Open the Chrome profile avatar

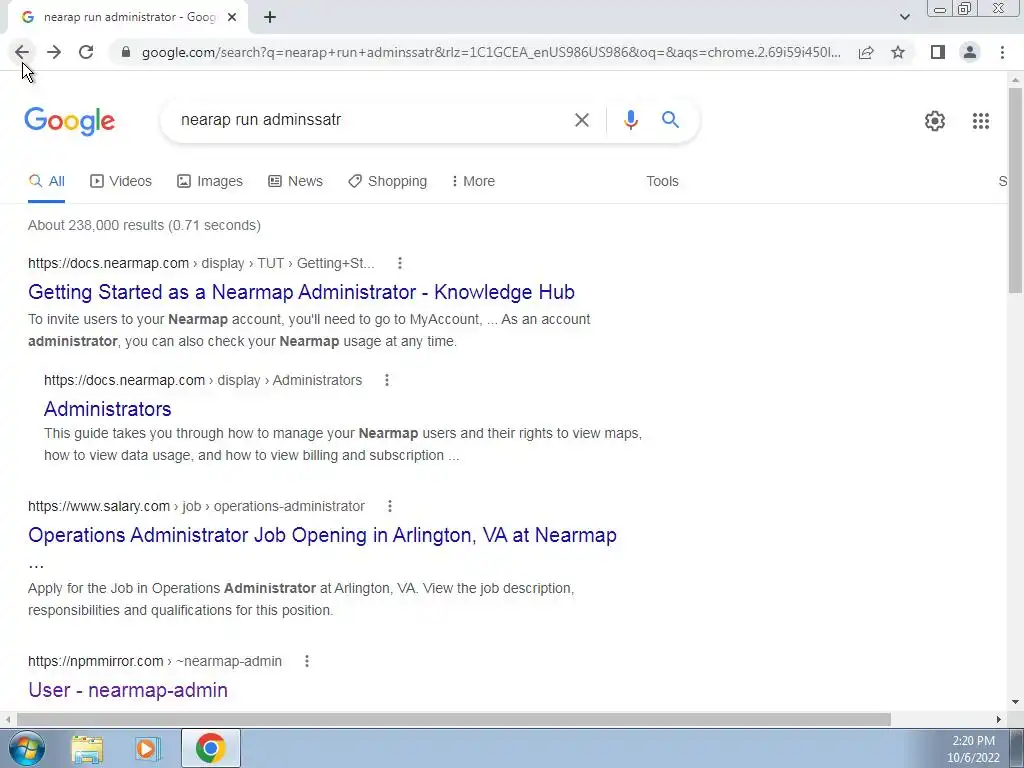coord(970,52)
